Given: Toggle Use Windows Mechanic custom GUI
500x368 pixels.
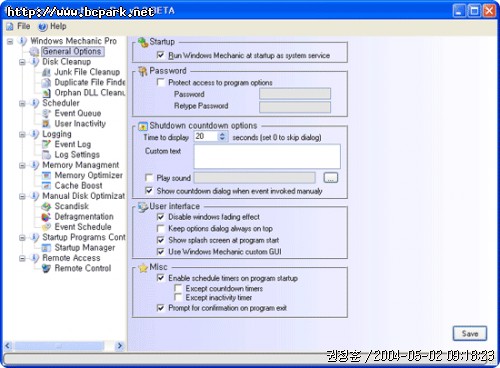Looking at the screenshot, I should (x=161, y=251).
